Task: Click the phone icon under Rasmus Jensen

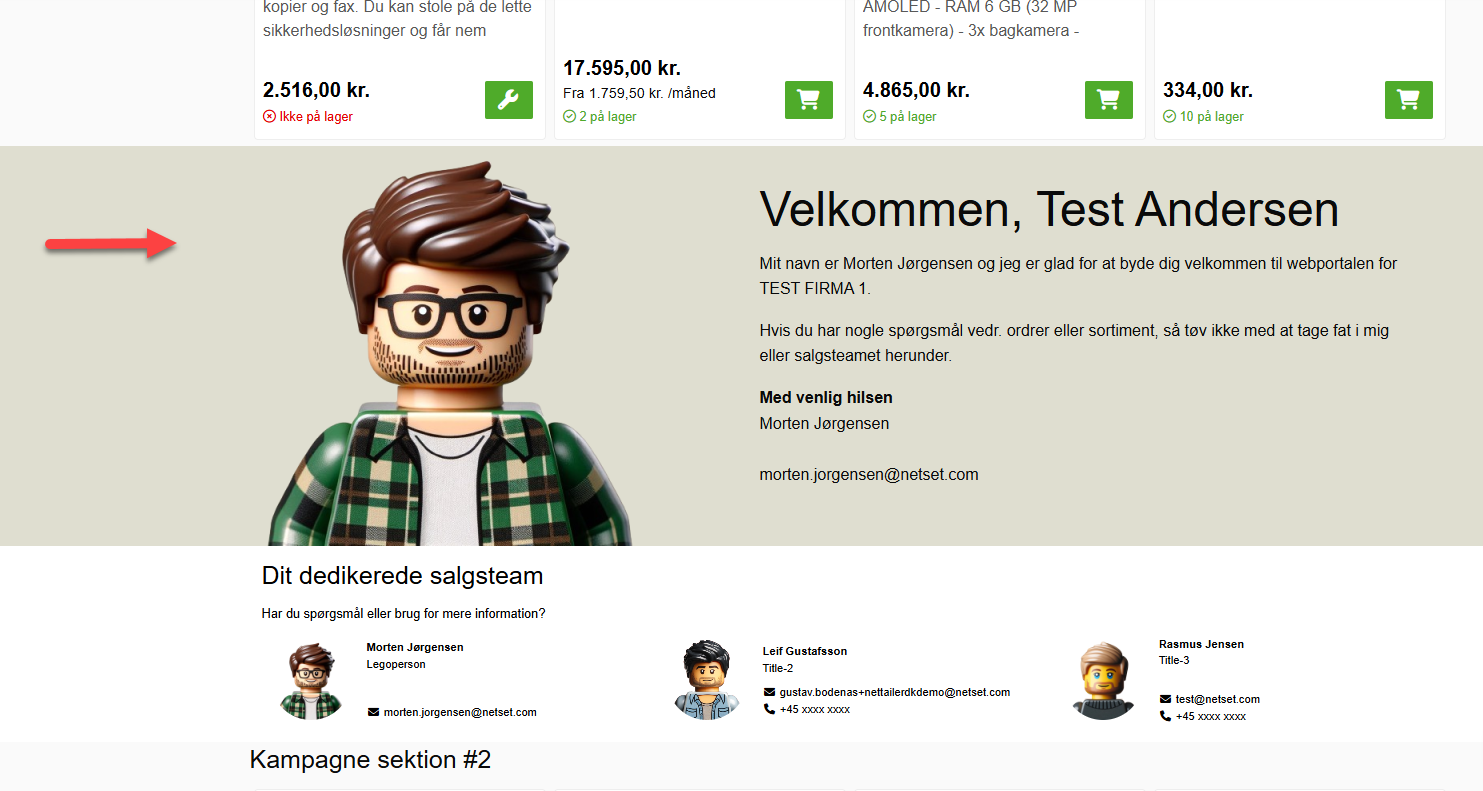Action: (x=1165, y=716)
